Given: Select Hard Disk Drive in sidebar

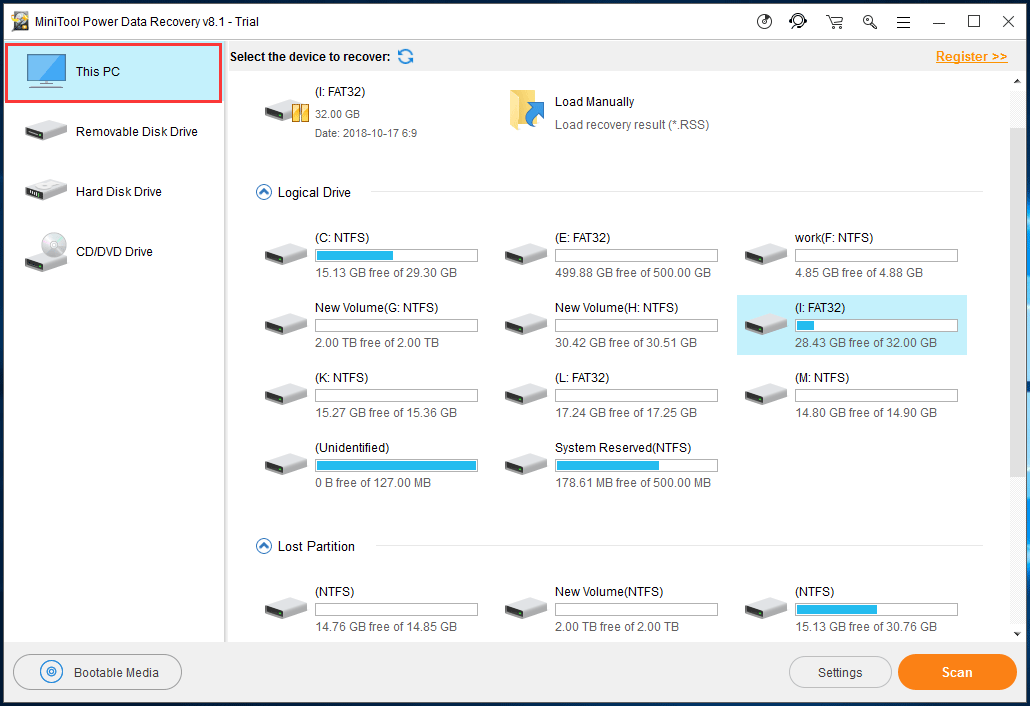Looking at the screenshot, I should pos(114,191).
